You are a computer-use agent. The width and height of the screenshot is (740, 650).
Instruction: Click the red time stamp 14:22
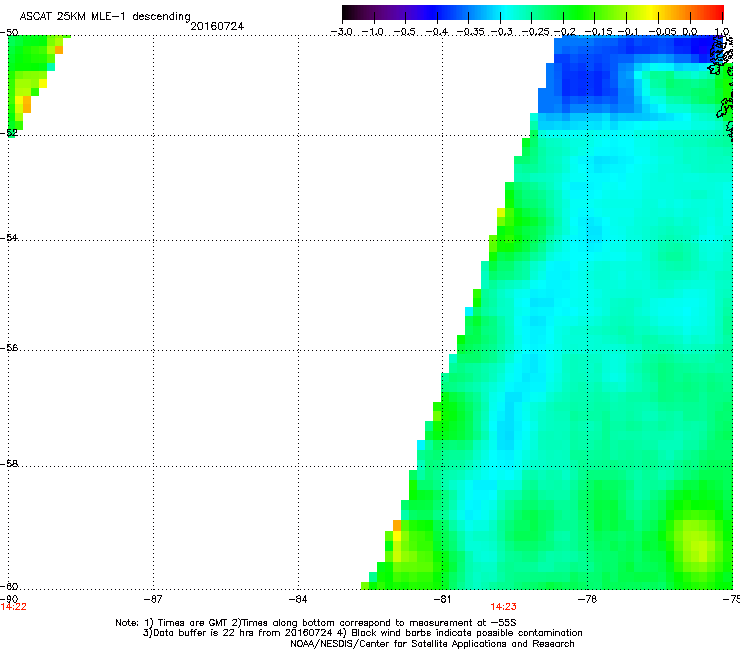[x=14, y=607]
